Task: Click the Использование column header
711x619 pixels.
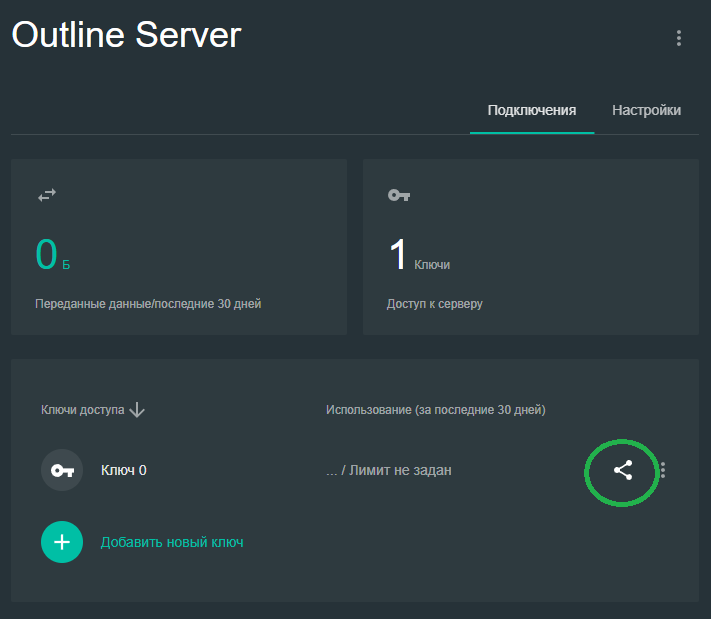Action: click(x=435, y=410)
